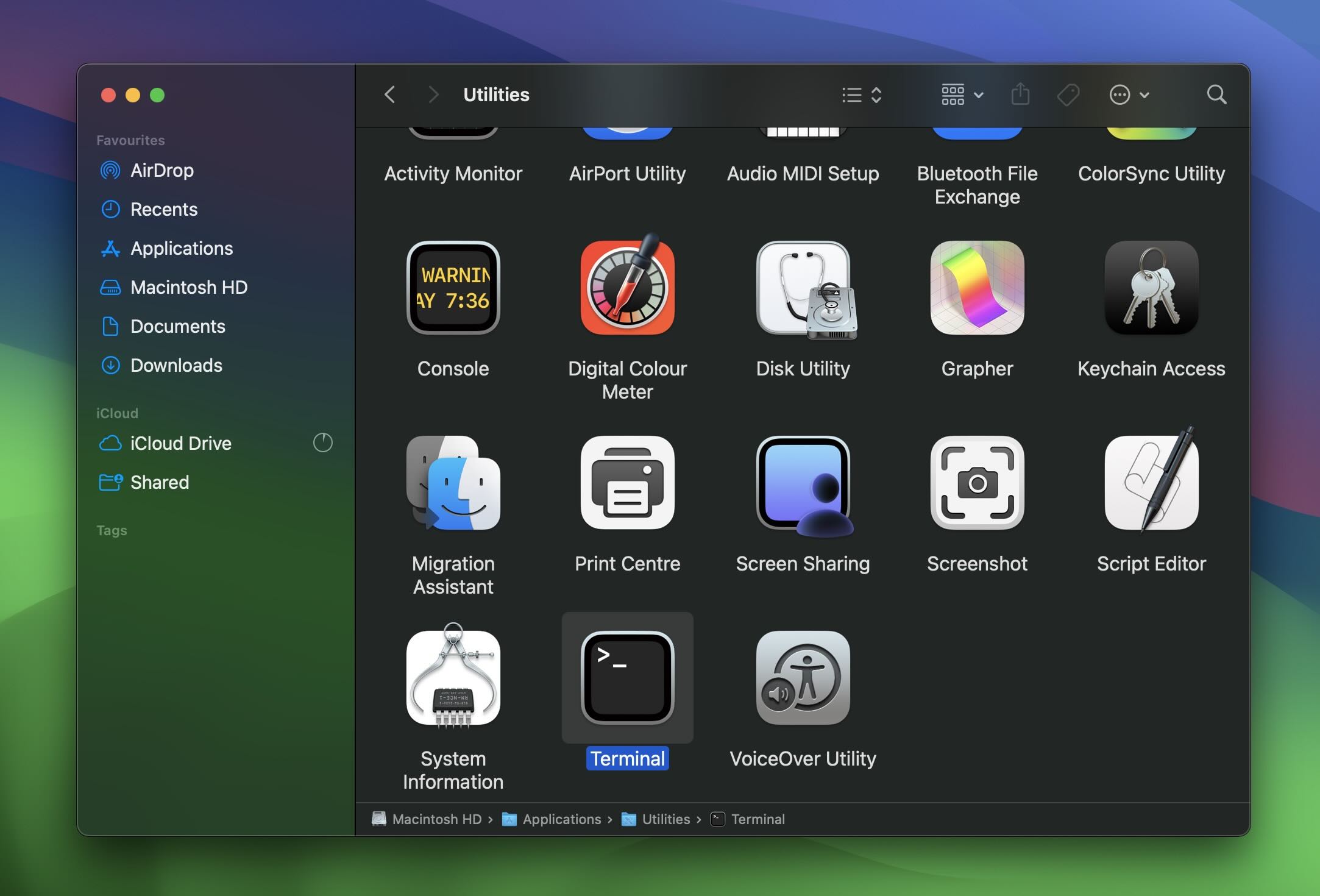Click the Audio MIDI Setup label

click(x=803, y=174)
